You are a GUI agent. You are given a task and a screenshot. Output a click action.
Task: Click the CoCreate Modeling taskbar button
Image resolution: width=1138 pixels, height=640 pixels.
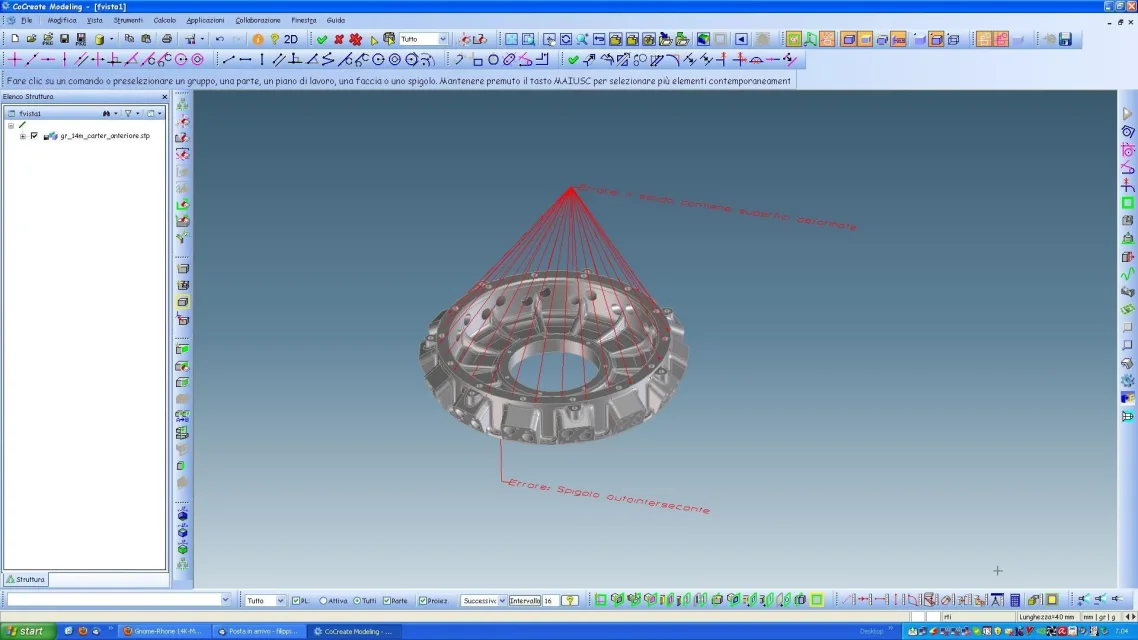tap(353, 631)
